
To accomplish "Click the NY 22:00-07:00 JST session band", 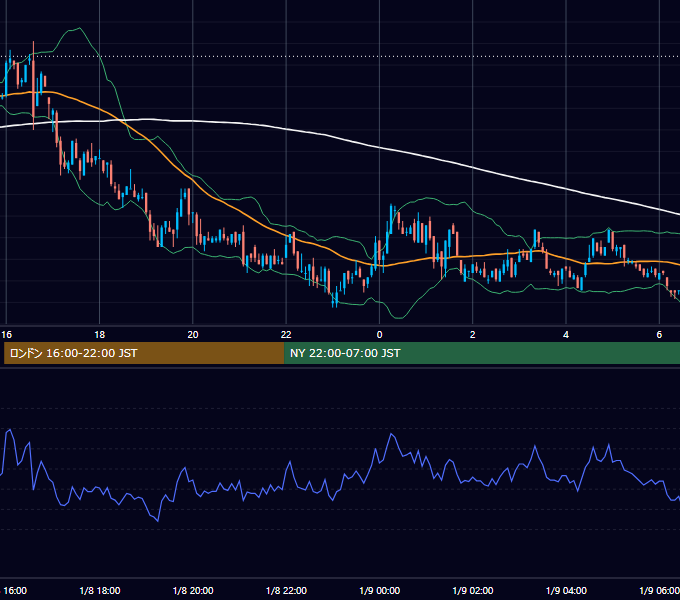I will [482, 353].
